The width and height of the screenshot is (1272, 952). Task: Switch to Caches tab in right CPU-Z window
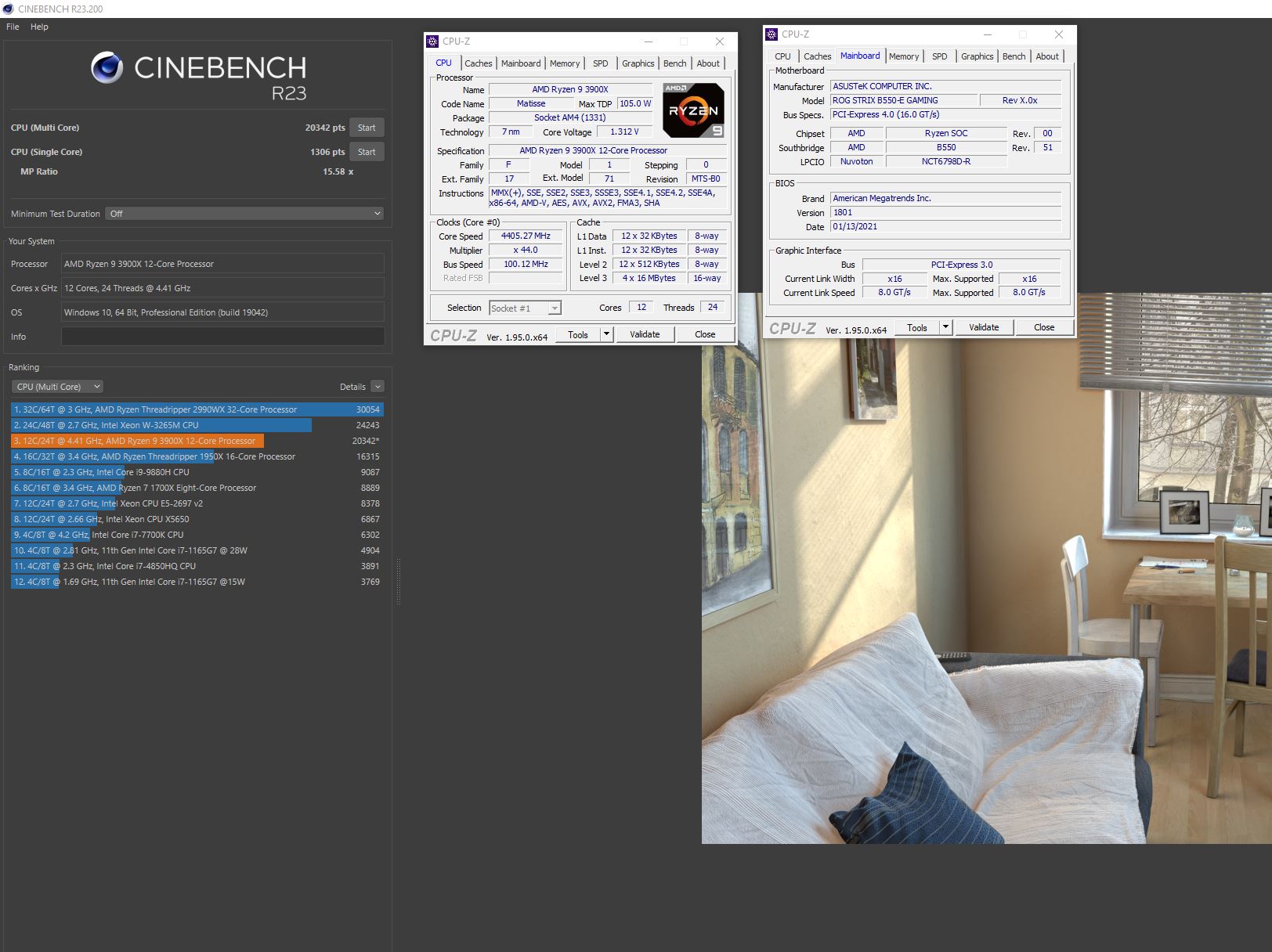[817, 56]
